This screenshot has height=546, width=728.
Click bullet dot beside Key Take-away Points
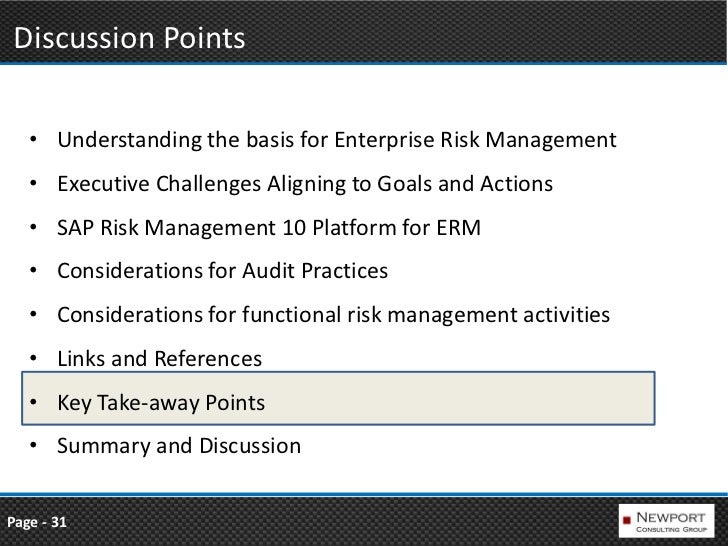pos(33,403)
